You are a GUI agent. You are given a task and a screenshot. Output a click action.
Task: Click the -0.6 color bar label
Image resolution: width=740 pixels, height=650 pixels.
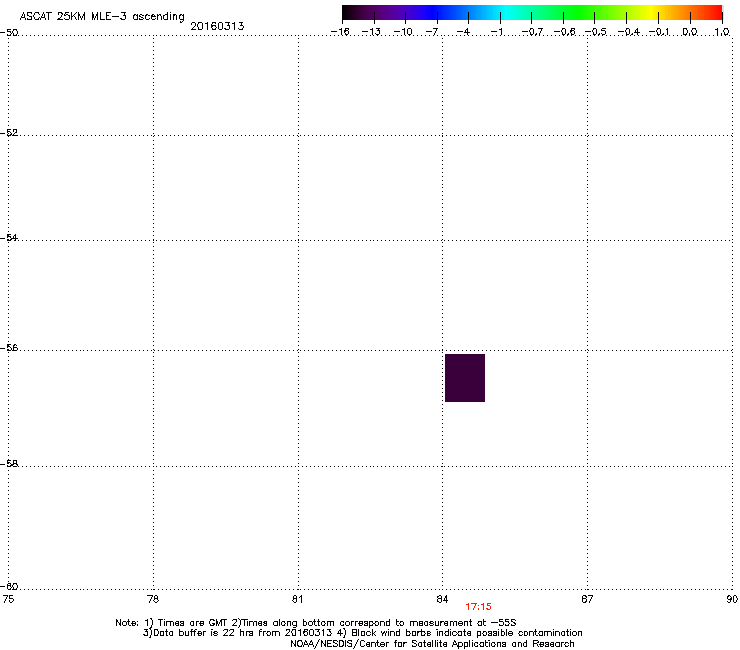[564, 32]
